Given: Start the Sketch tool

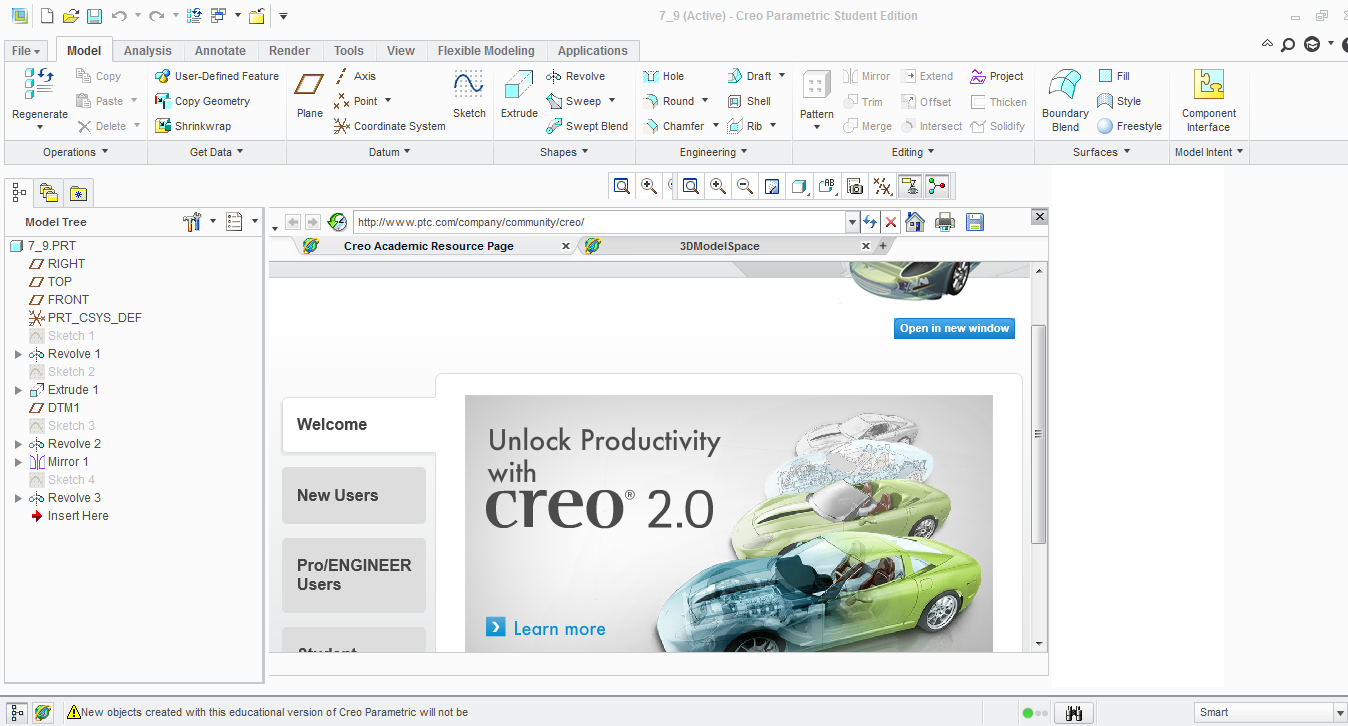Looking at the screenshot, I should [x=469, y=94].
